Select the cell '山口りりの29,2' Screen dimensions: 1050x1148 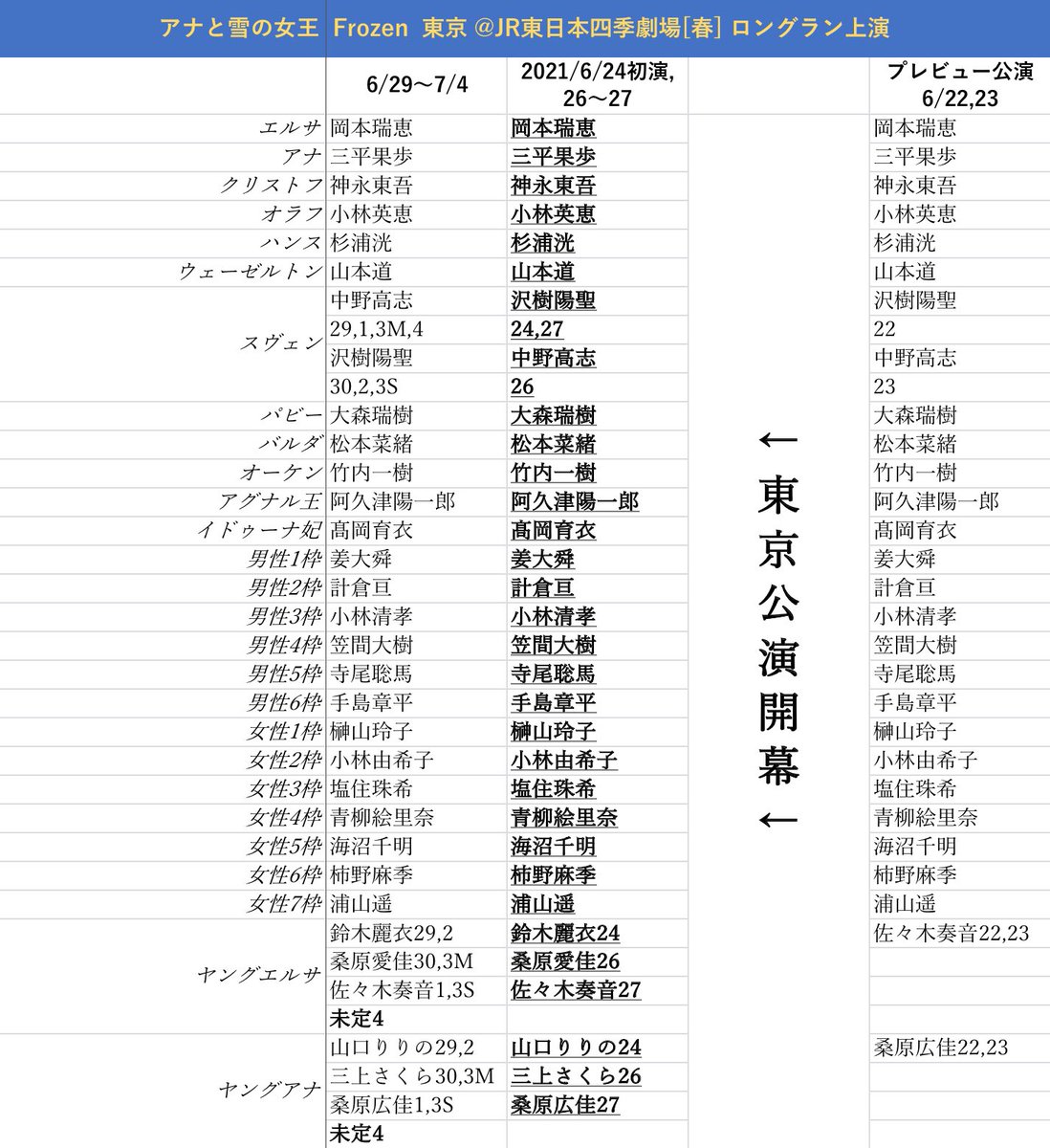pyautogui.click(x=417, y=1048)
